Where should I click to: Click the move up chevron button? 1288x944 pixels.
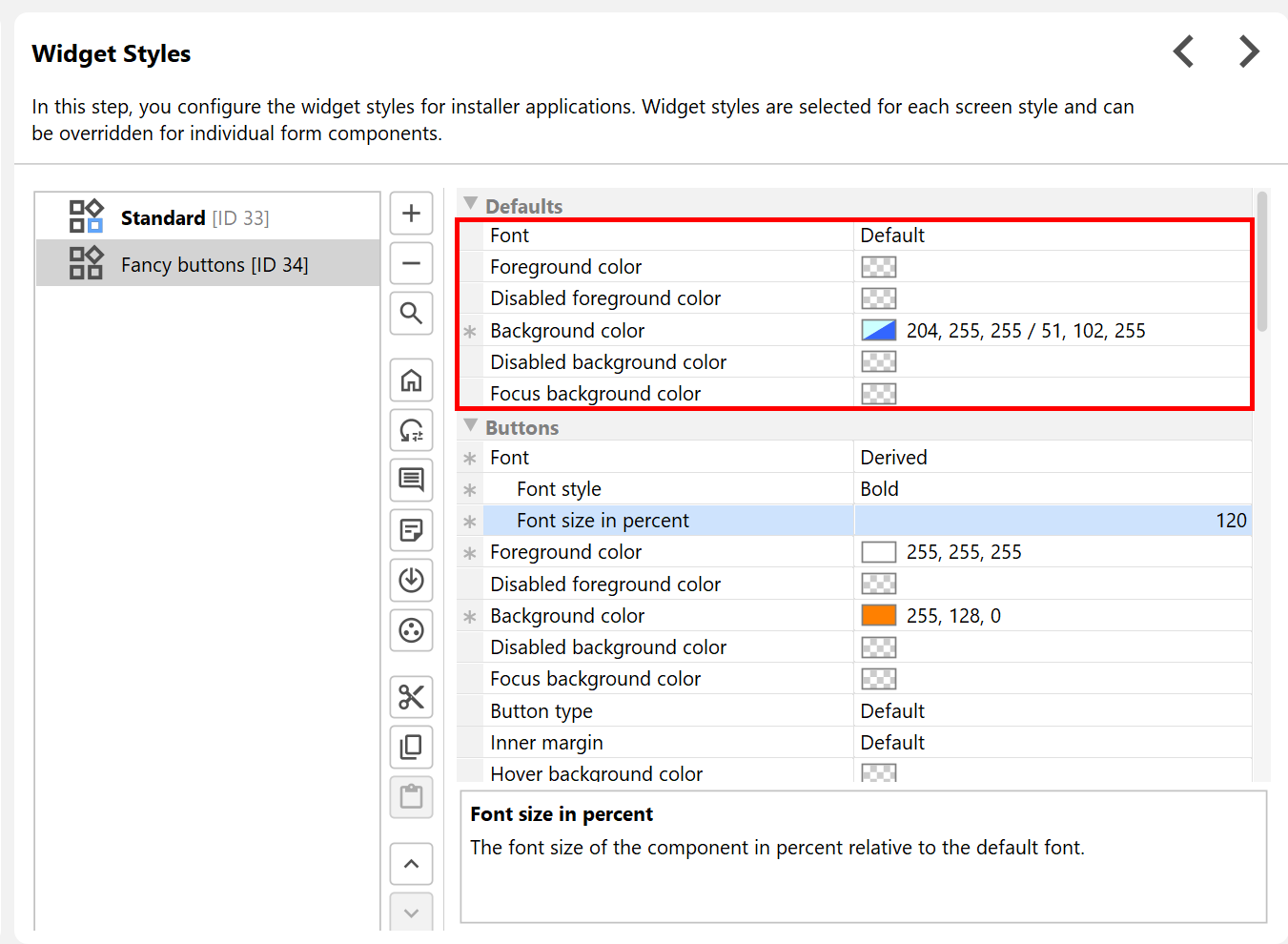tap(411, 864)
